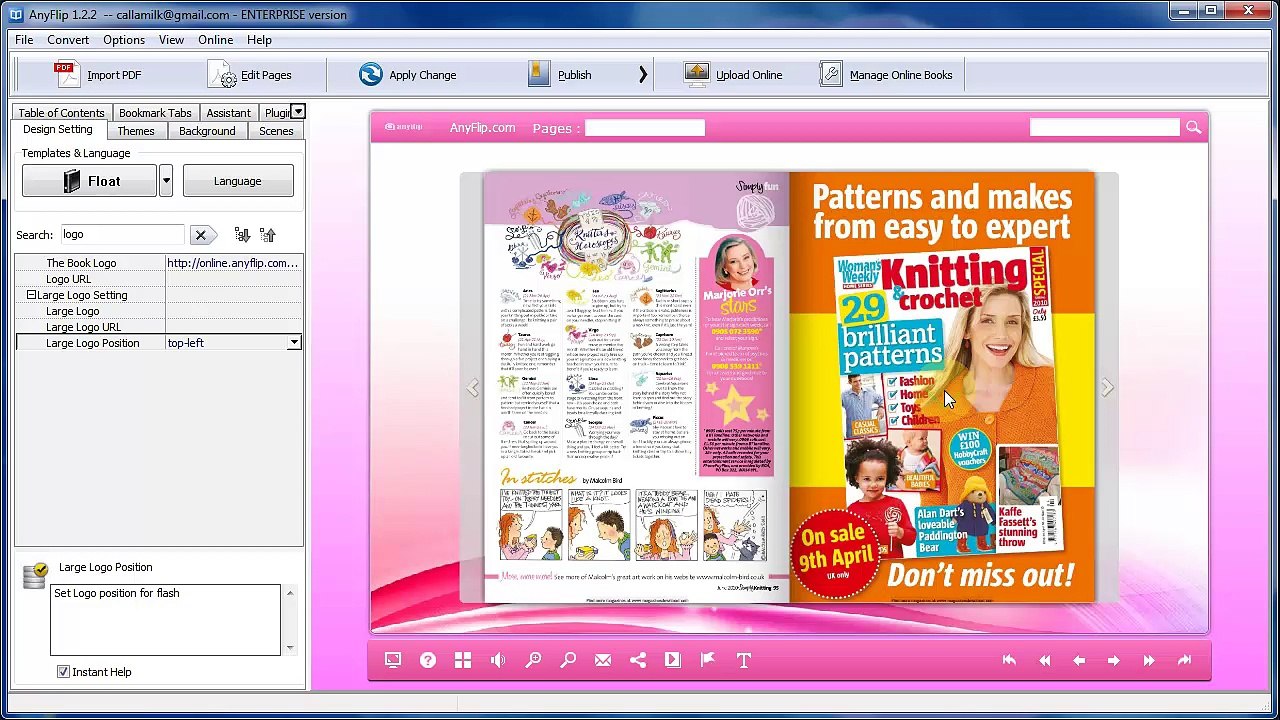Flip to next page with right book arrow
The image size is (1280, 720).
pyautogui.click(x=1106, y=387)
